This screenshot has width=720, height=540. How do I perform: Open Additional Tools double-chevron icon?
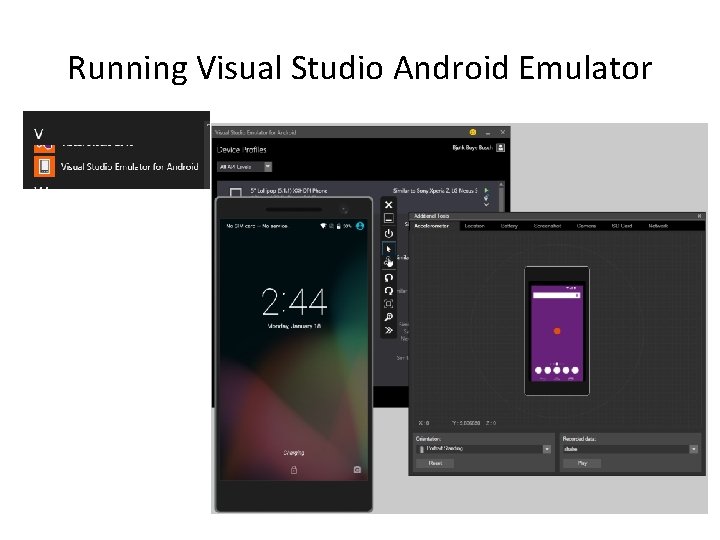(388, 330)
